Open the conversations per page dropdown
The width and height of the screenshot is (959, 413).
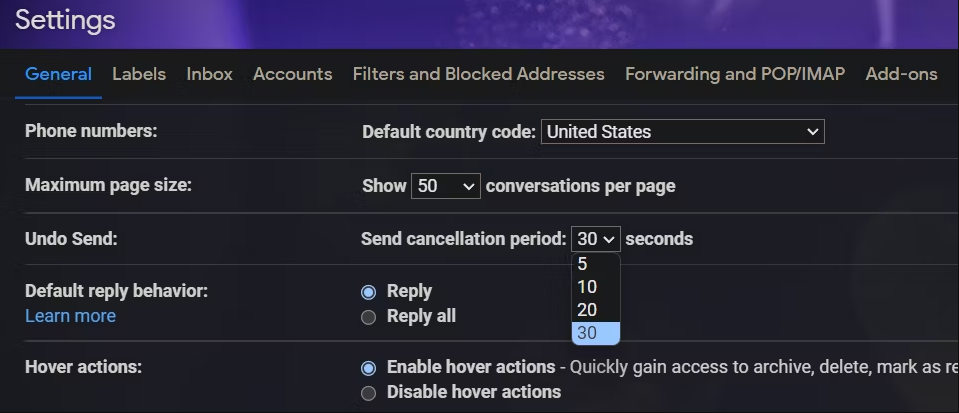click(x=445, y=186)
